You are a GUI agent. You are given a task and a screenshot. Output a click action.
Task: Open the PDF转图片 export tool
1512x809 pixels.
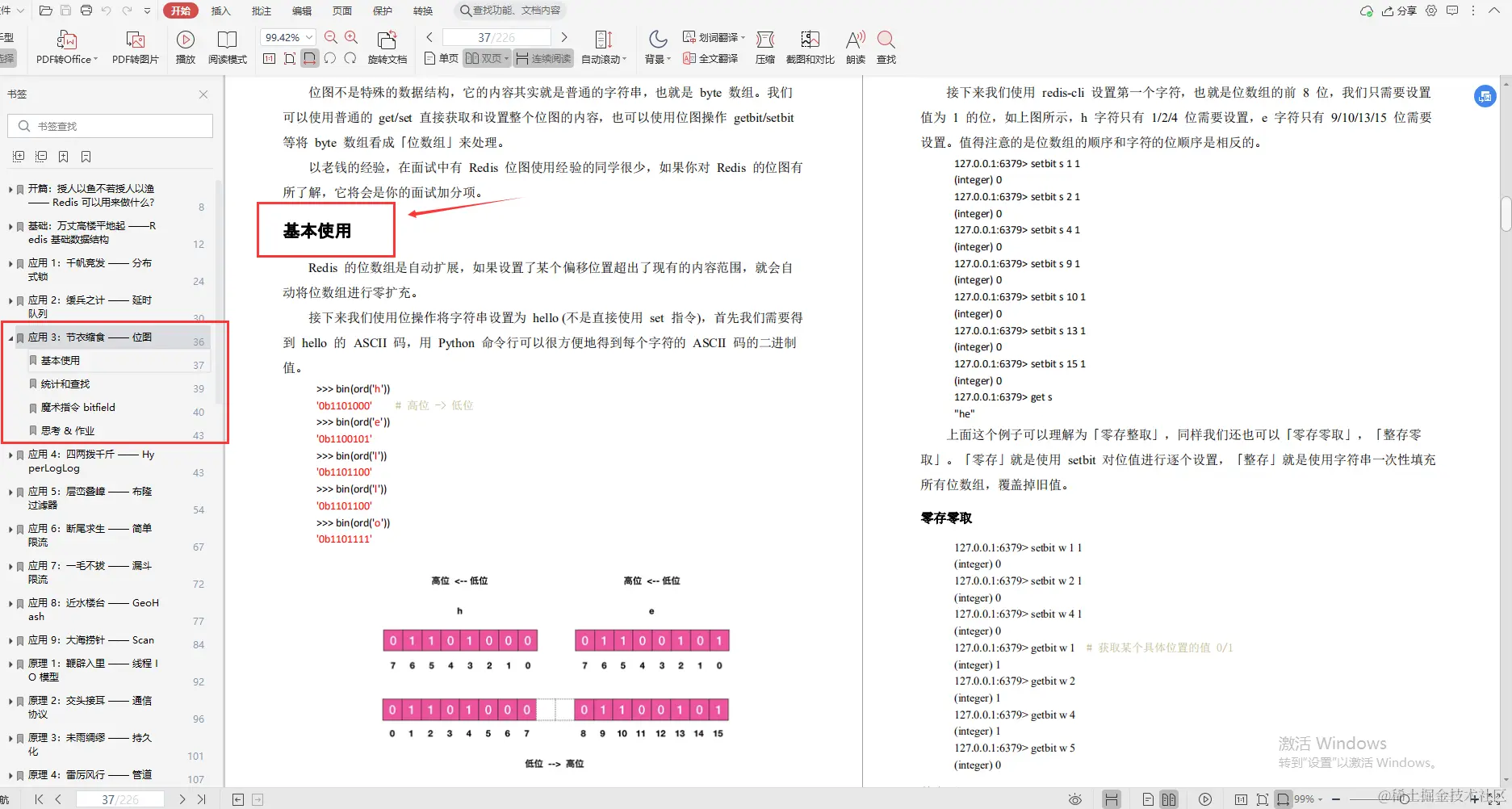coord(134,46)
